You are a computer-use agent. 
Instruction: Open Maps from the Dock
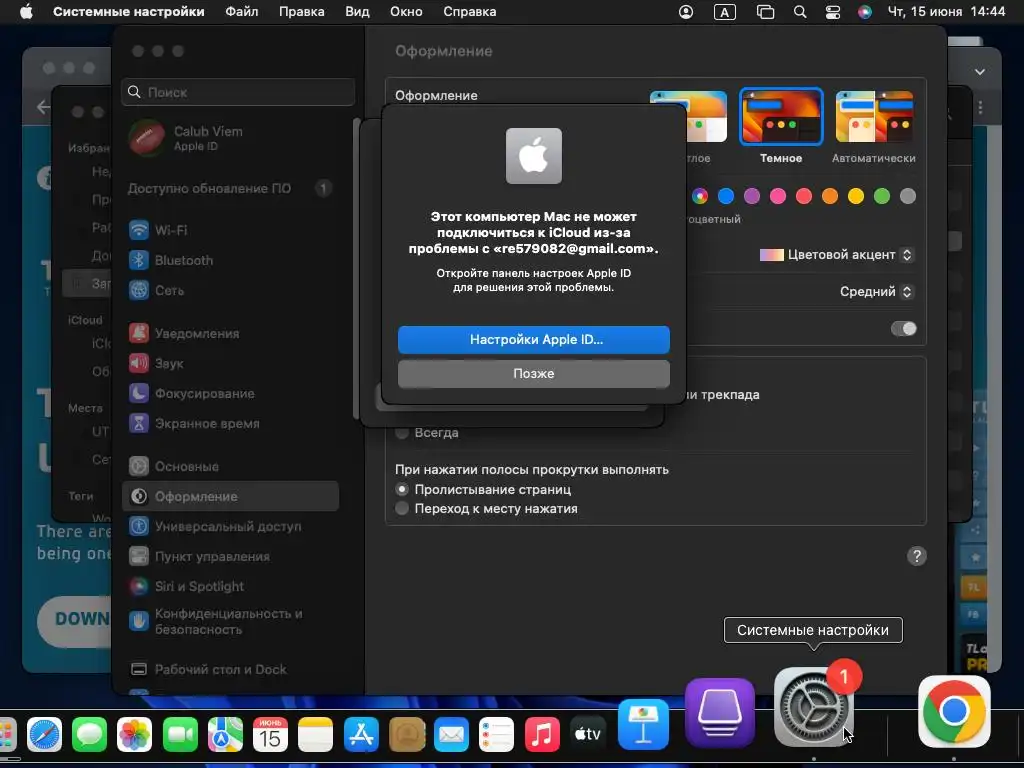click(x=225, y=735)
